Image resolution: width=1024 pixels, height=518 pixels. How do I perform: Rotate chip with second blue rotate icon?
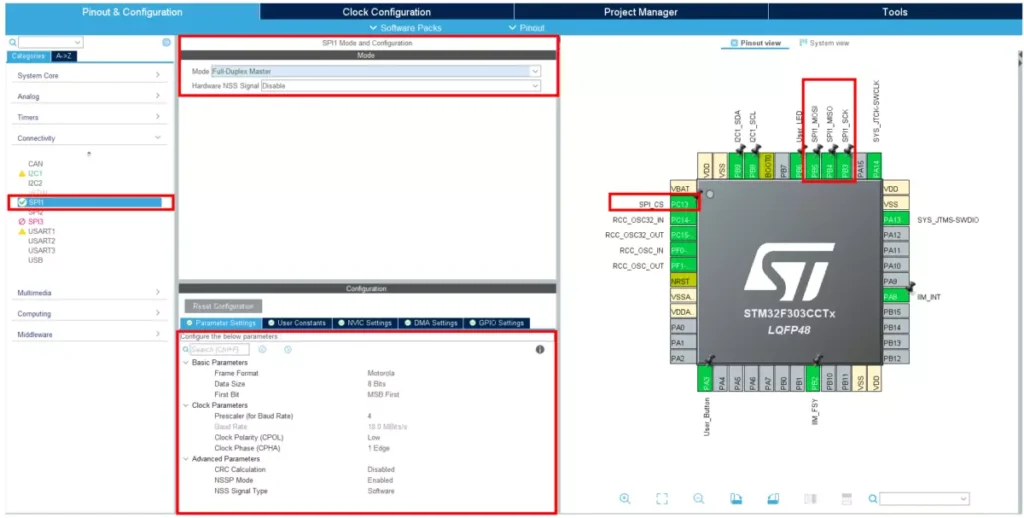pyautogui.click(x=772, y=498)
